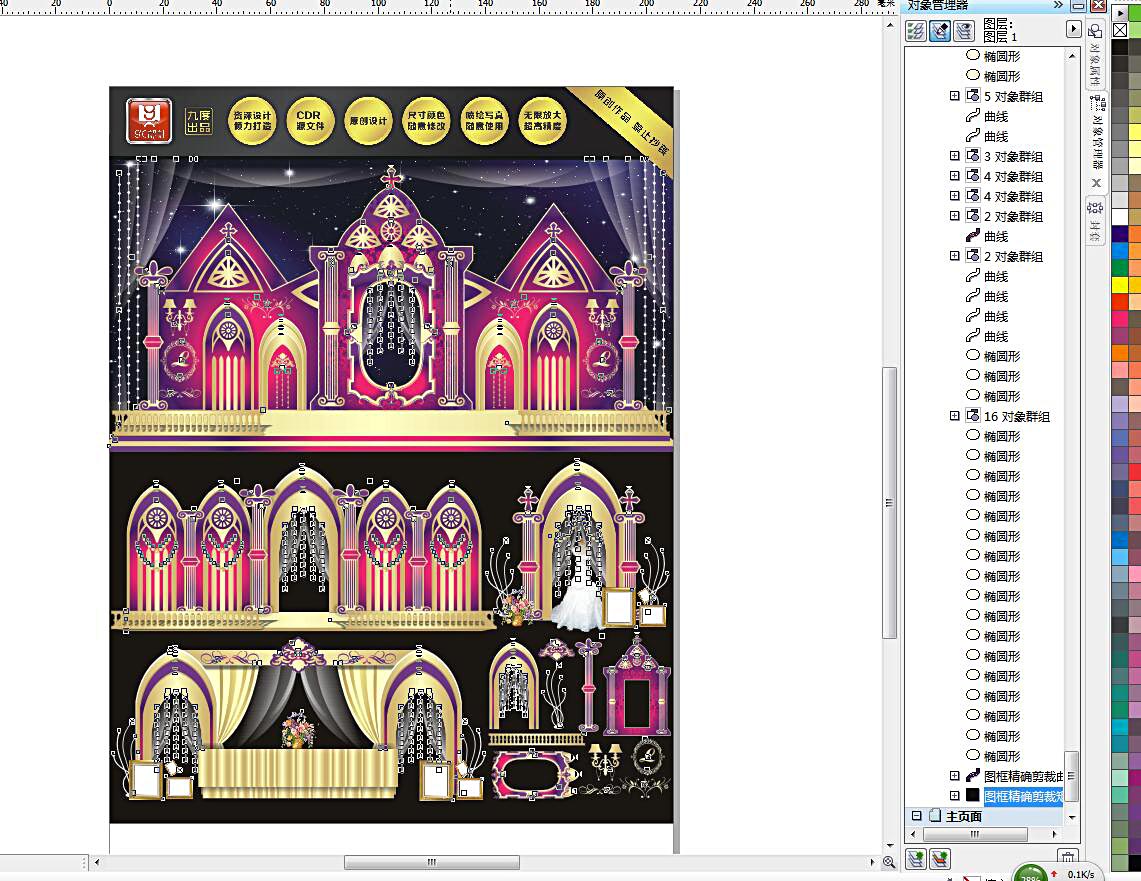1141x881 pixels.
Task: Click the new layer icon
Action: click(916, 859)
